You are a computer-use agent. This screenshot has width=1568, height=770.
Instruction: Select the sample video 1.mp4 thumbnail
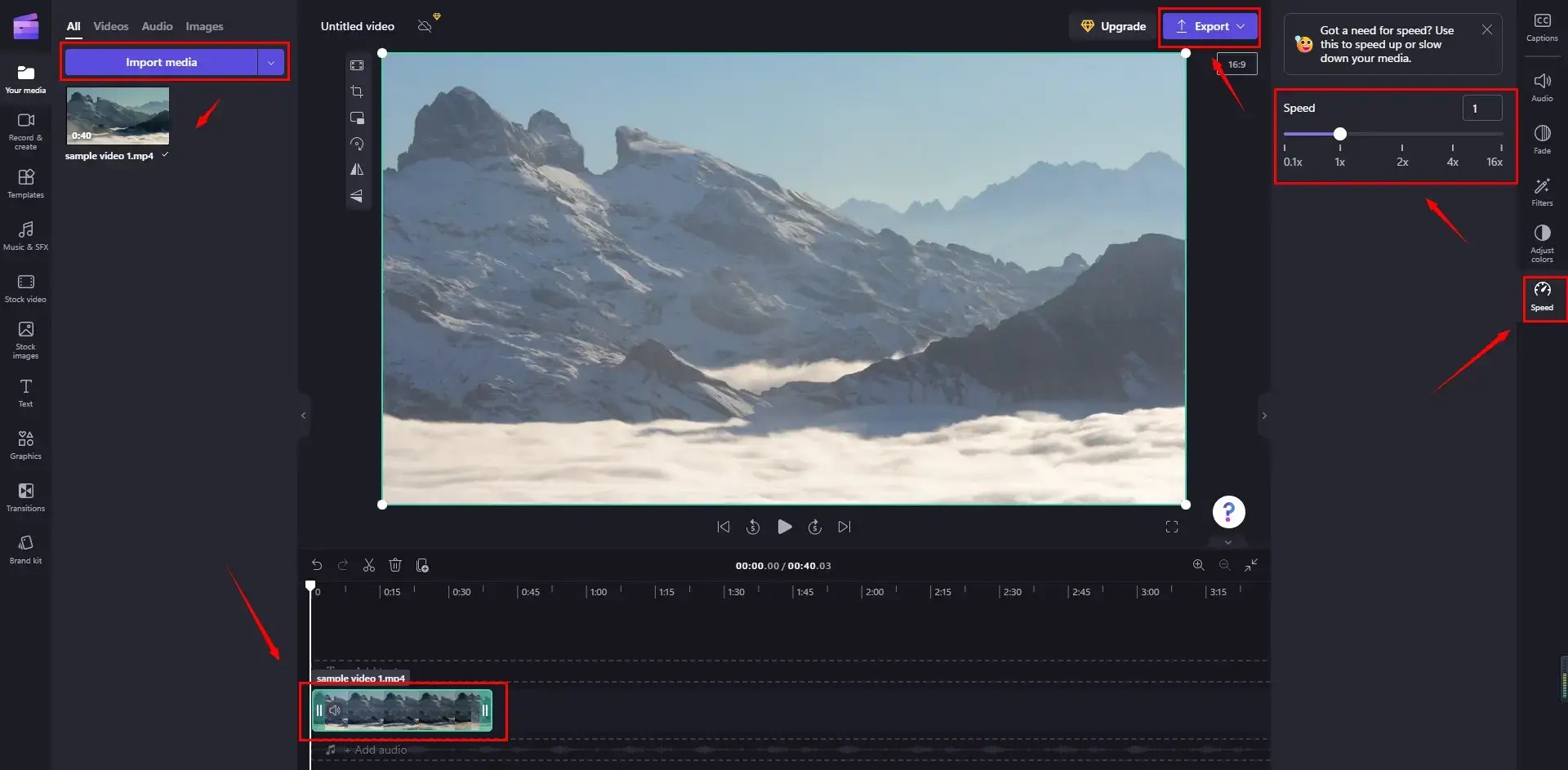point(118,115)
